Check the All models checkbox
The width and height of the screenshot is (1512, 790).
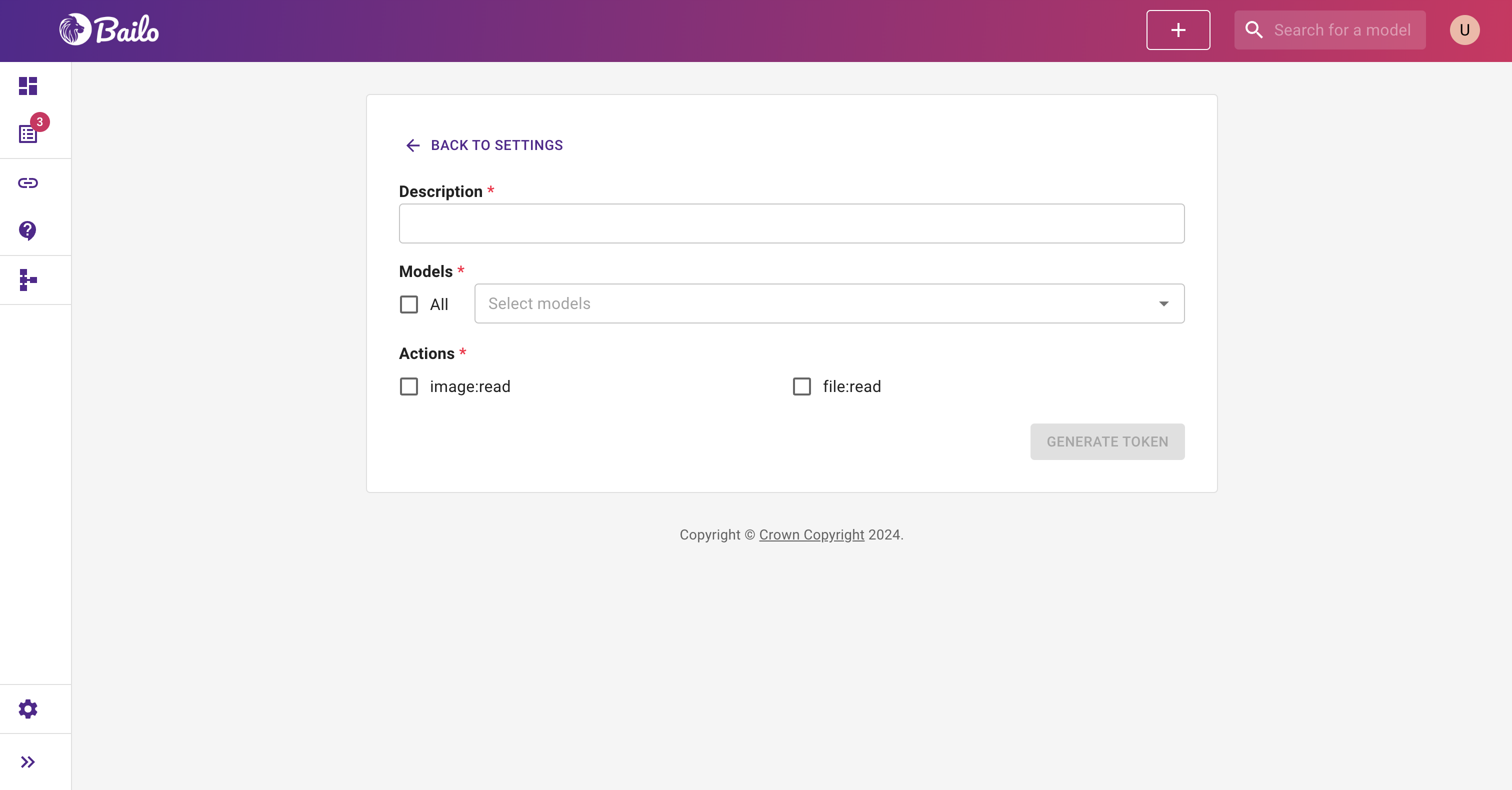409,304
